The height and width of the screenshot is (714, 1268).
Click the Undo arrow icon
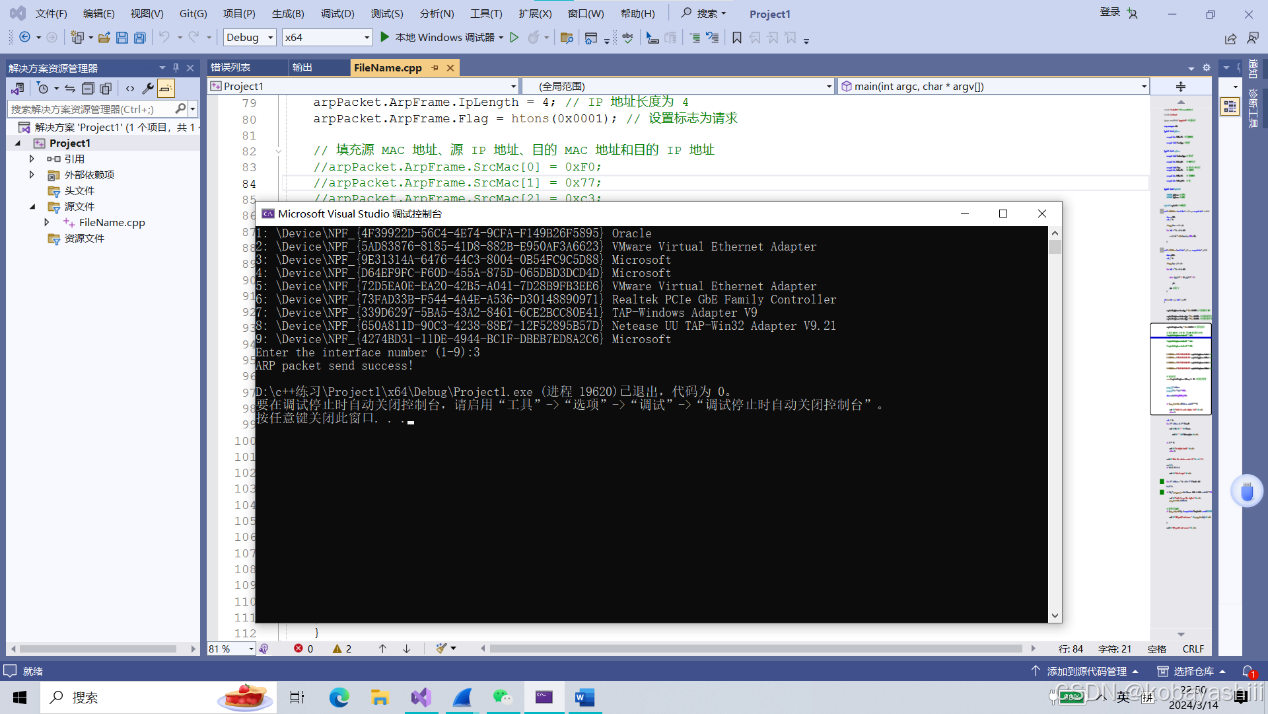click(164, 37)
